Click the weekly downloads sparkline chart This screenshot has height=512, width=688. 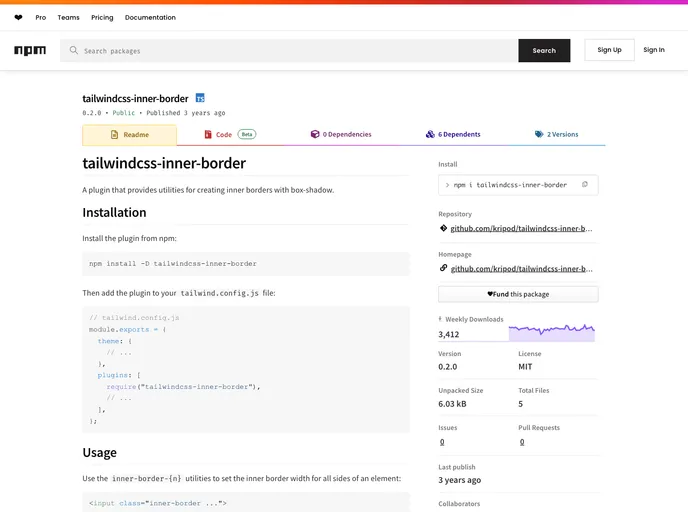[552, 333]
